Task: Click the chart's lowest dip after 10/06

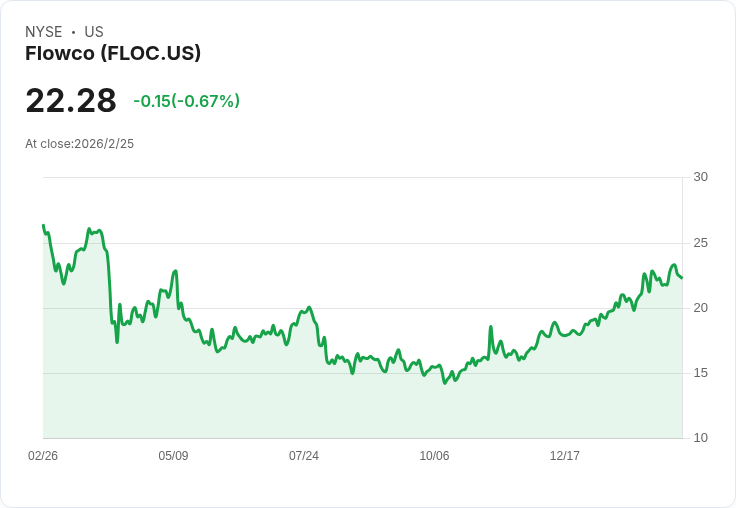Action: point(445,383)
